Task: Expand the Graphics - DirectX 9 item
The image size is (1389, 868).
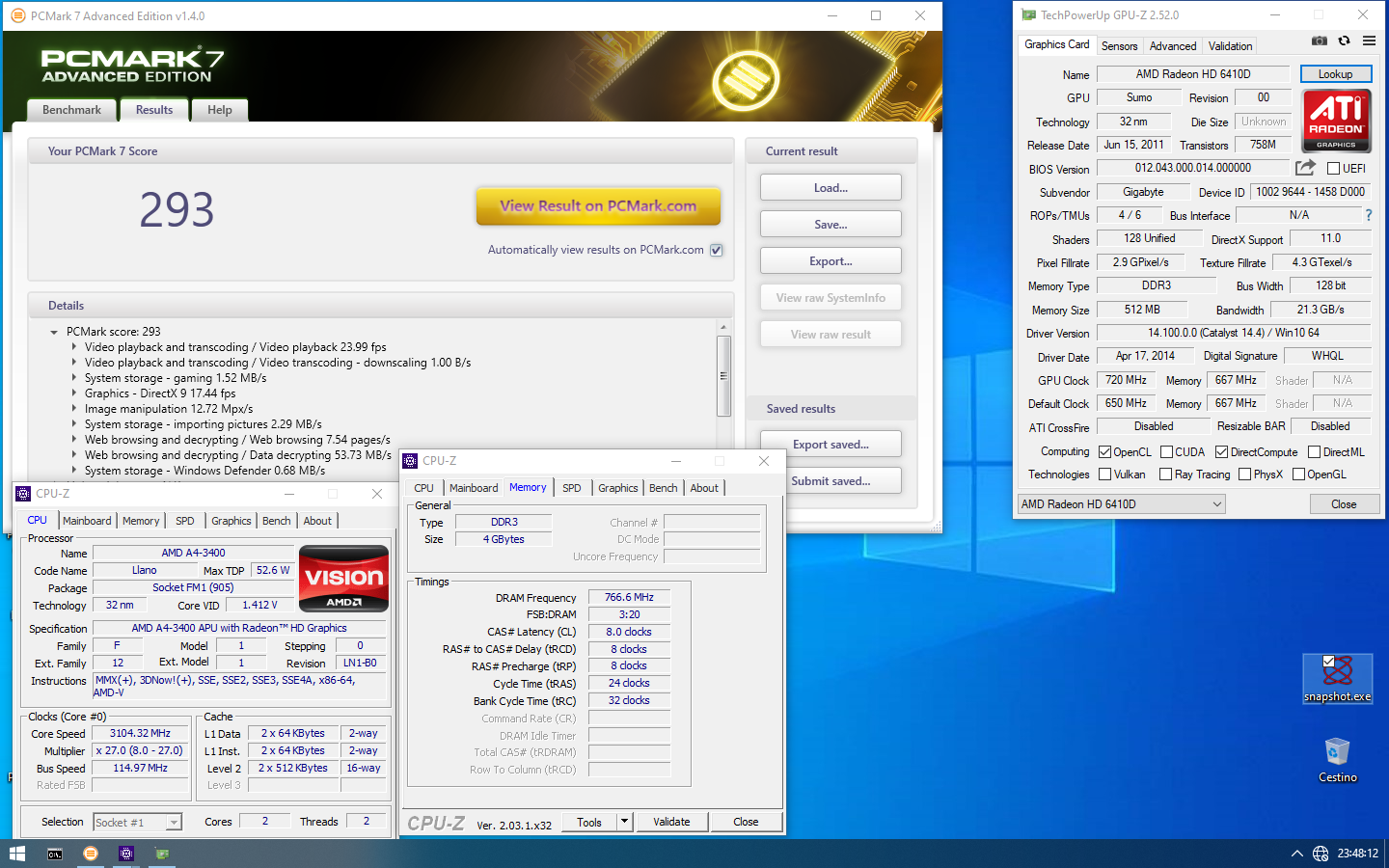Action: [74, 393]
